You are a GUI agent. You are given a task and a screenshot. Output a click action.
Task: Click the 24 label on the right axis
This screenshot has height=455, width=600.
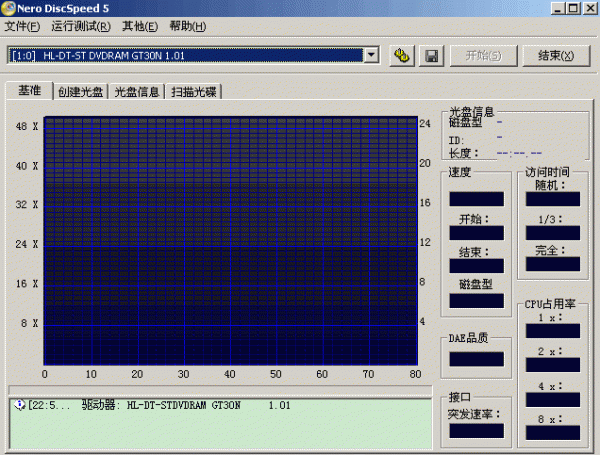click(x=425, y=124)
